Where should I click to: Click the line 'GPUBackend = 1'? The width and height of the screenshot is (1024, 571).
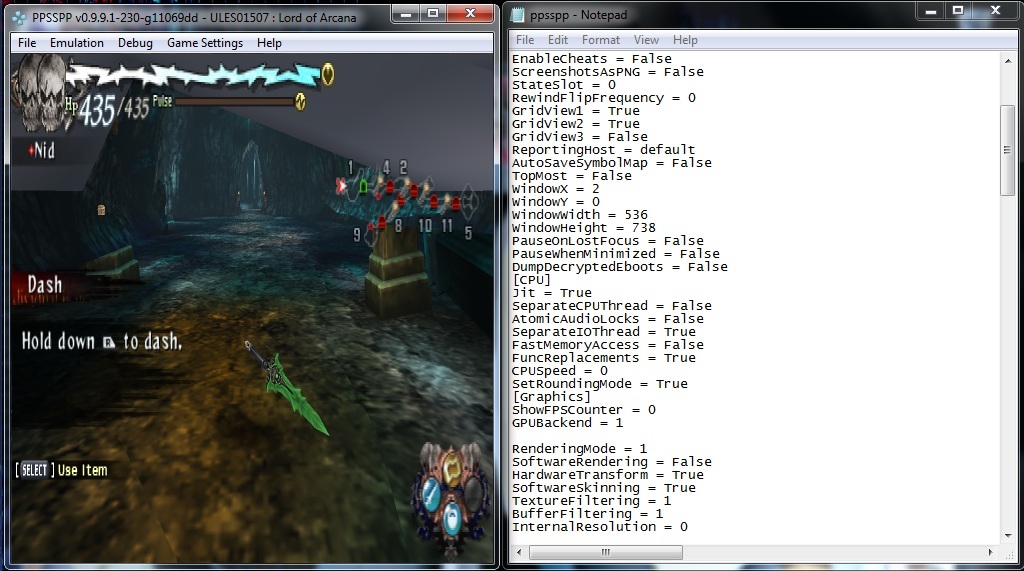(x=568, y=423)
